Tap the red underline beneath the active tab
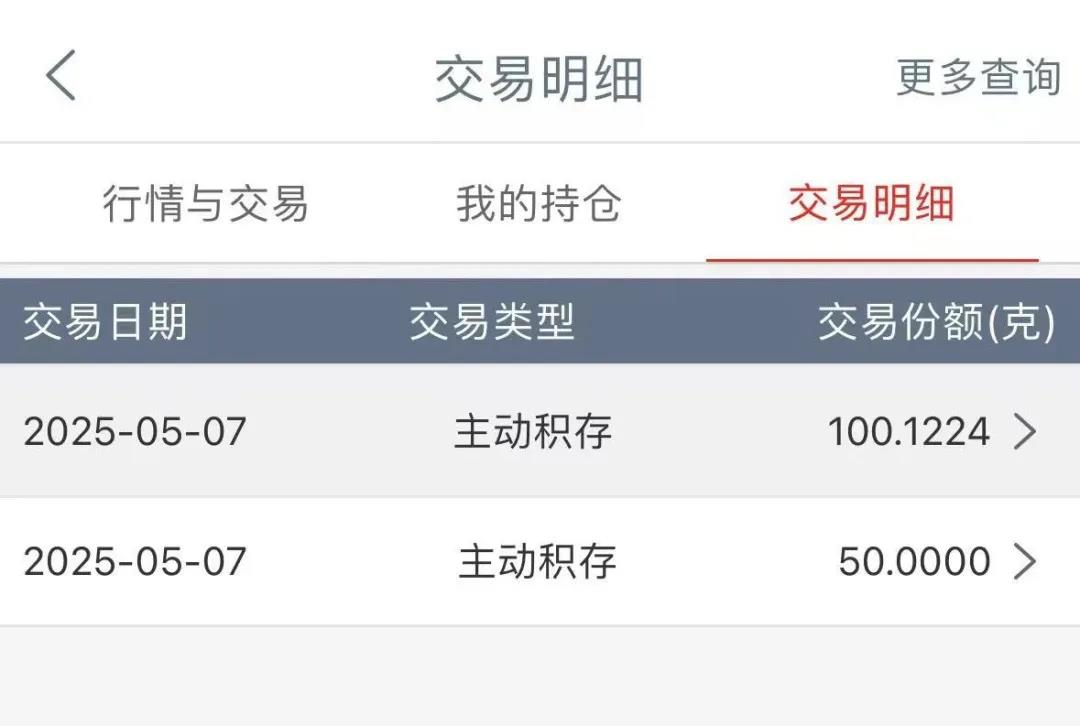This screenshot has height=726, width=1080. point(871,260)
